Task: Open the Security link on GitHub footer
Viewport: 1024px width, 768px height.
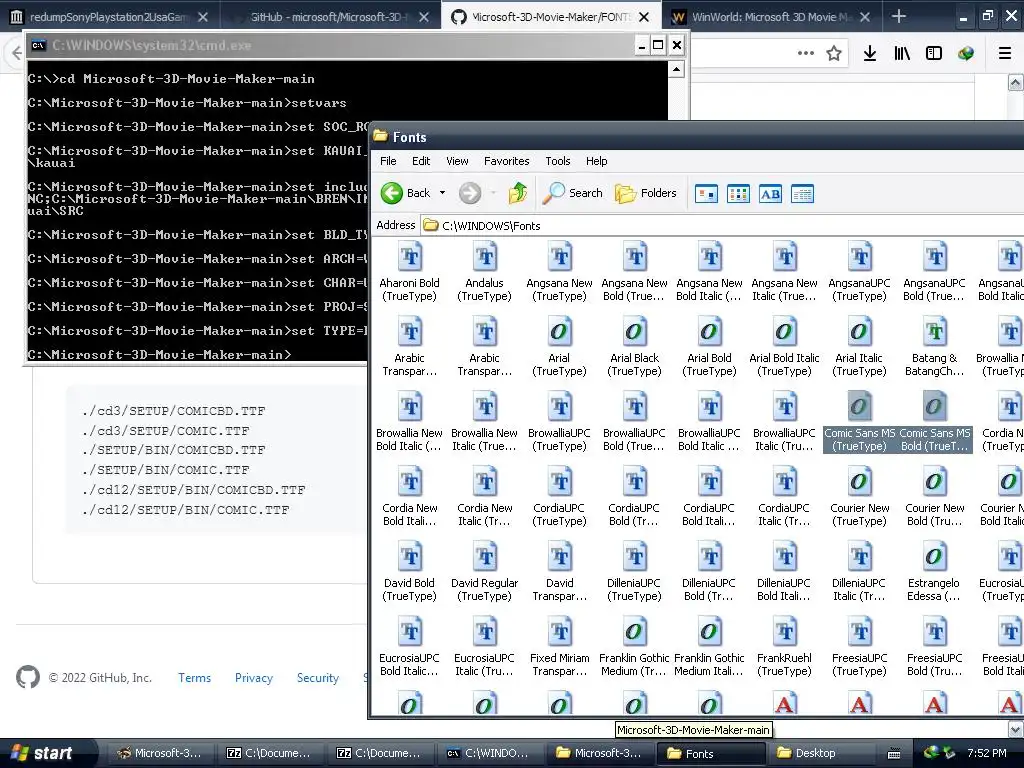Action: (318, 678)
